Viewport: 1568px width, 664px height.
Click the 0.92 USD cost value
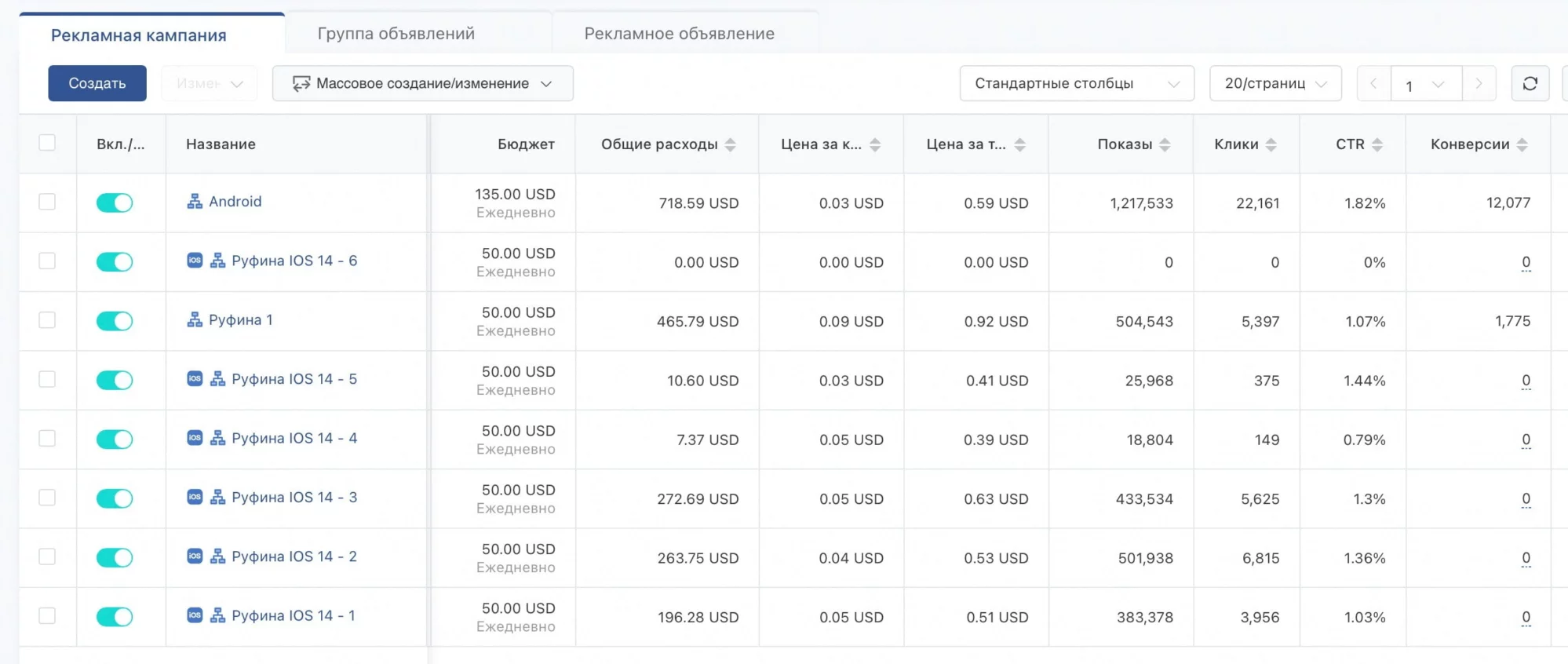996,322
